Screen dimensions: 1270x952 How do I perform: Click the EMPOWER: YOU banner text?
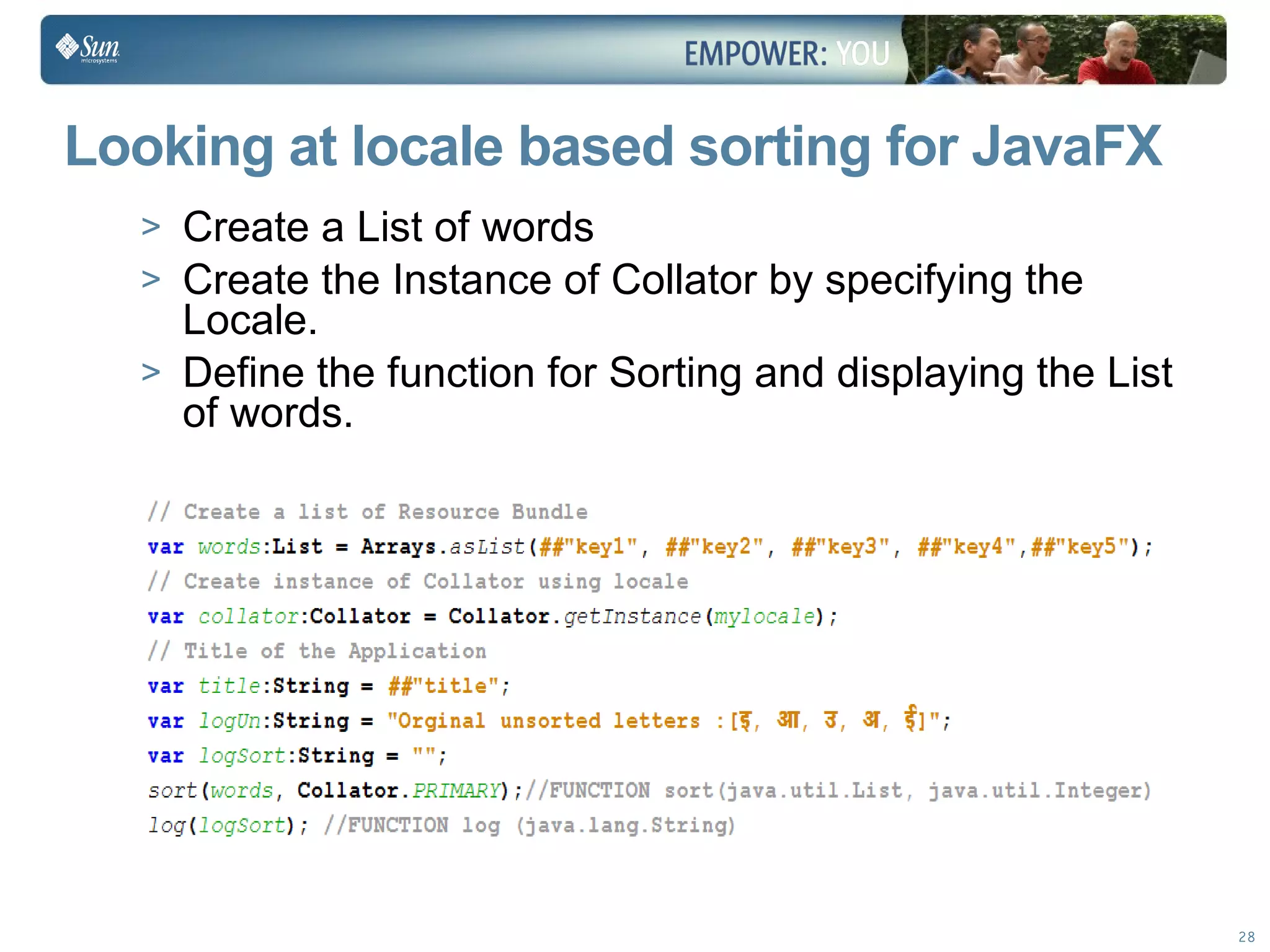point(786,53)
